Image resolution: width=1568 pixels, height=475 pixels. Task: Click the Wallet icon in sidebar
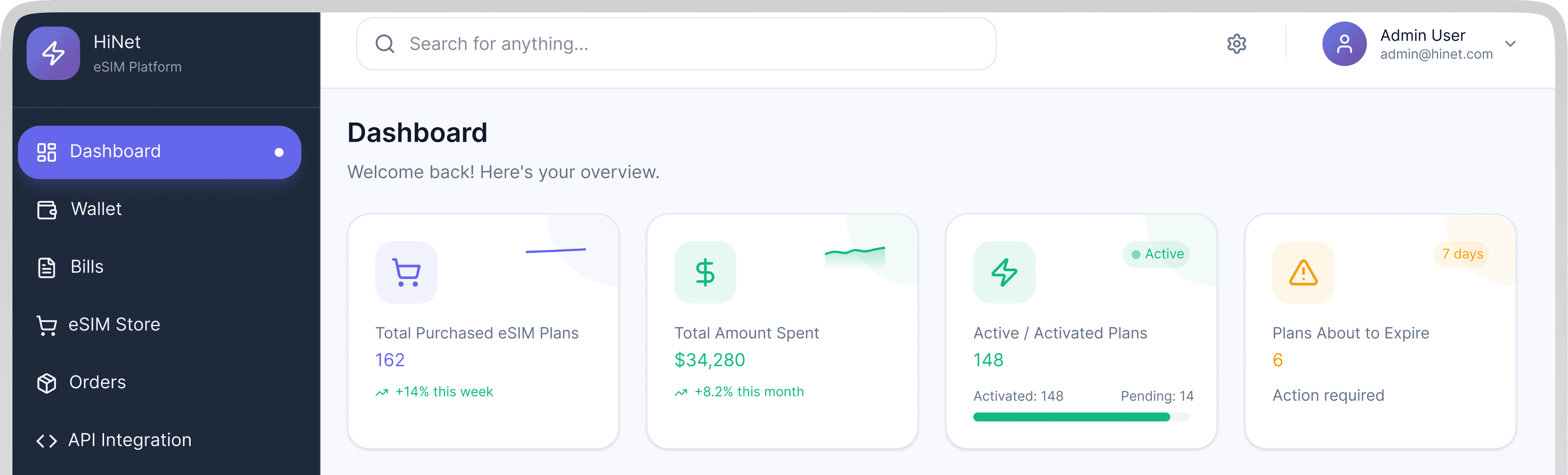click(x=46, y=209)
